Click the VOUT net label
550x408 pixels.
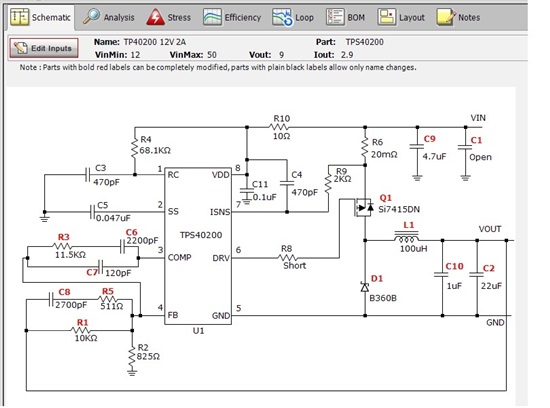pyautogui.click(x=490, y=229)
